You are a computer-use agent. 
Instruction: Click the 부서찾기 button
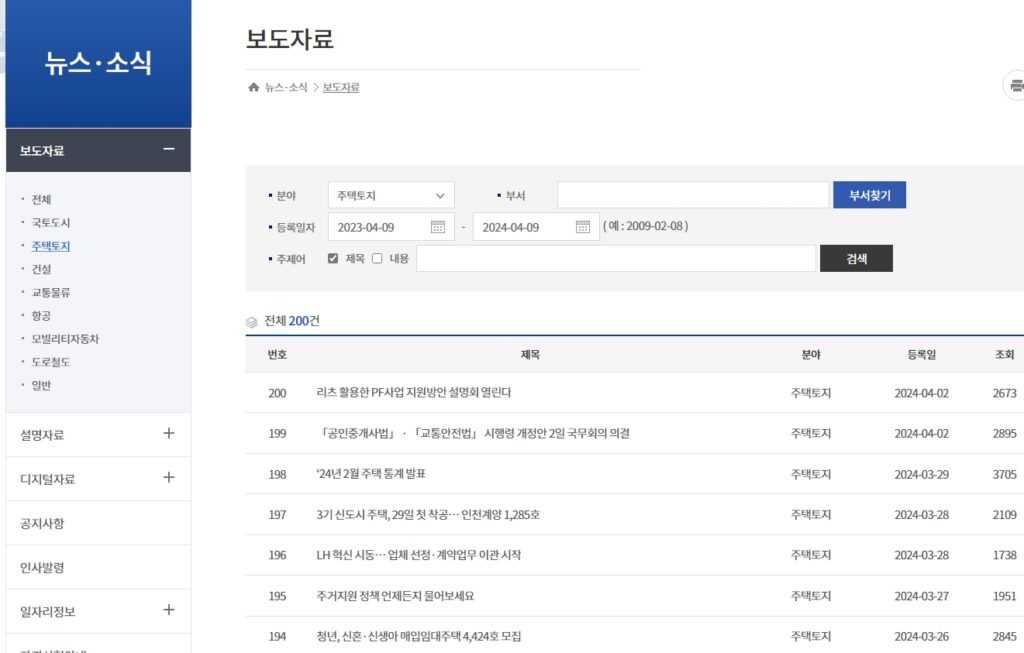coord(869,195)
